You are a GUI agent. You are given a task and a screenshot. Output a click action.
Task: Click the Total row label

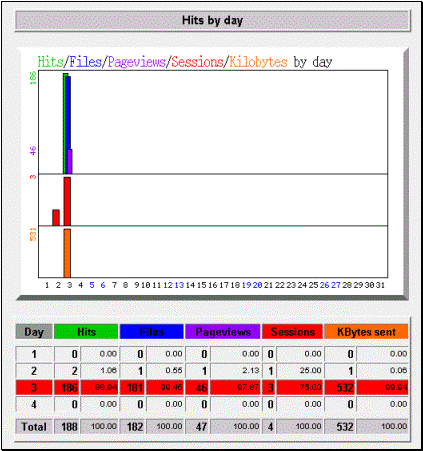pyautogui.click(x=34, y=427)
